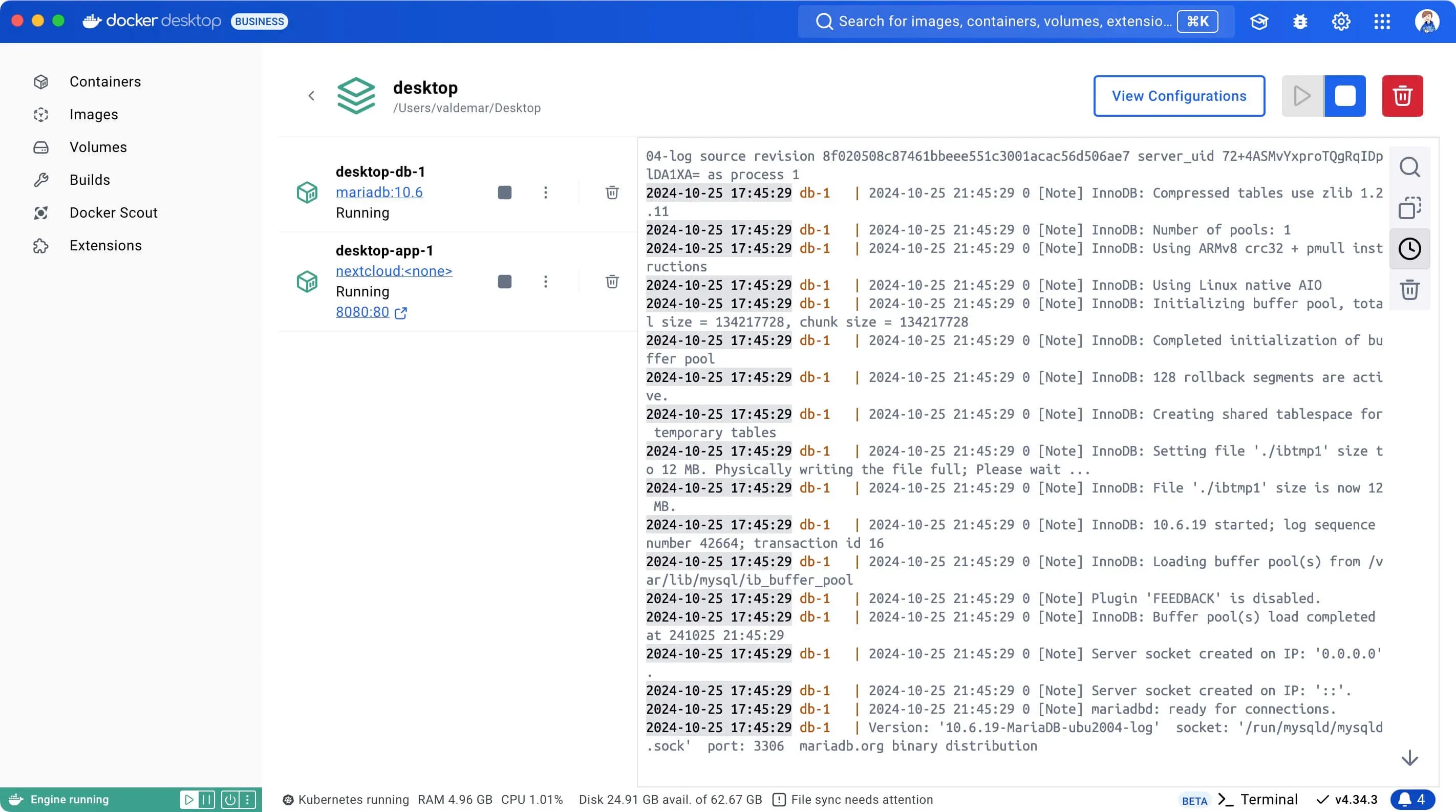This screenshot has width=1456, height=812.
Task: Click the CPU 1.01% indicator
Action: pyautogui.click(x=532, y=800)
